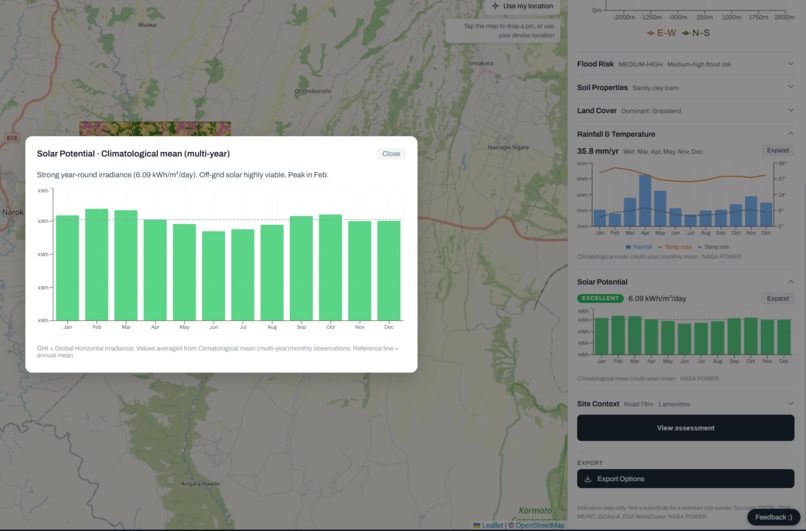Viewport: 806px width, 531px height.
Task: Toggle the Rainfall legend item
Action: (639, 247)
